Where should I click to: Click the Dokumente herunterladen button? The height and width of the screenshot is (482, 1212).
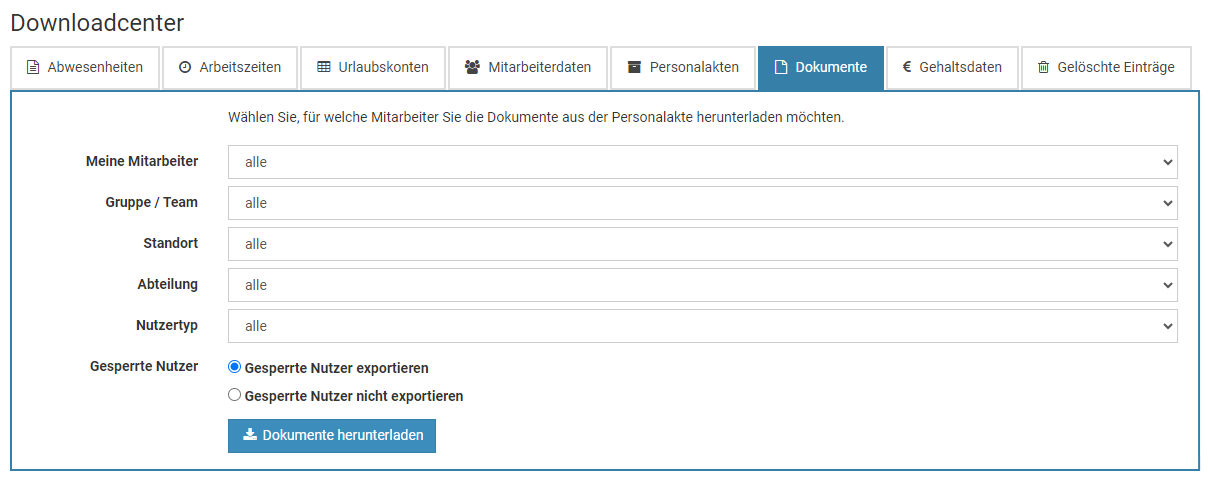[x=342, y=436]
